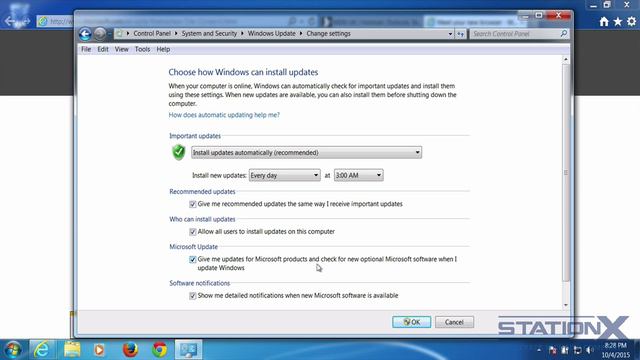
Task: Open the important updates dropdown
Action: coord(306,153)
